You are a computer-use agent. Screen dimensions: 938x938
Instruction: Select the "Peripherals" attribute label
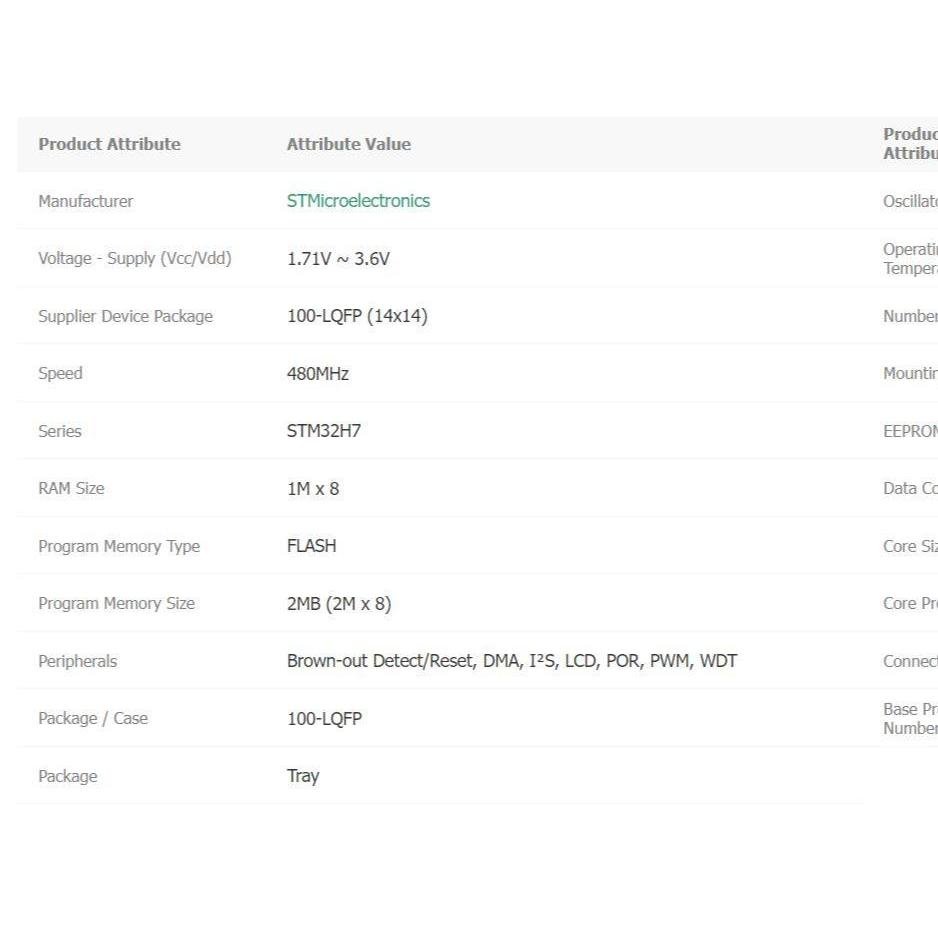tap(78, 661)
